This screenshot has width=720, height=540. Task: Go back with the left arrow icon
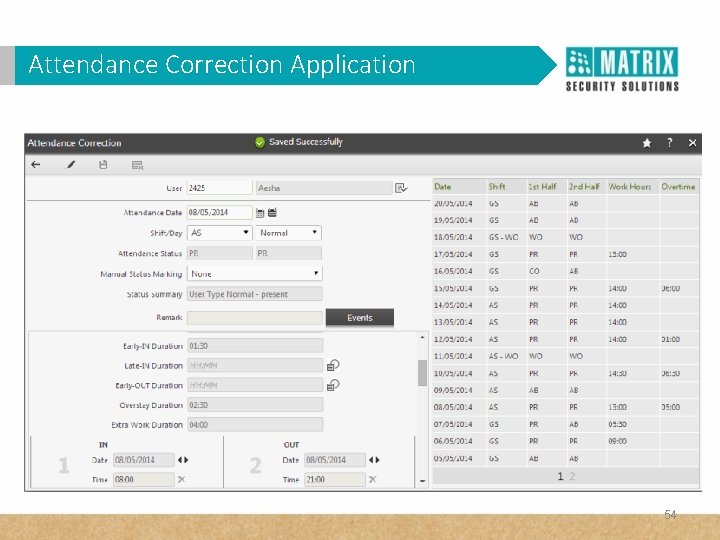point(36,165)
